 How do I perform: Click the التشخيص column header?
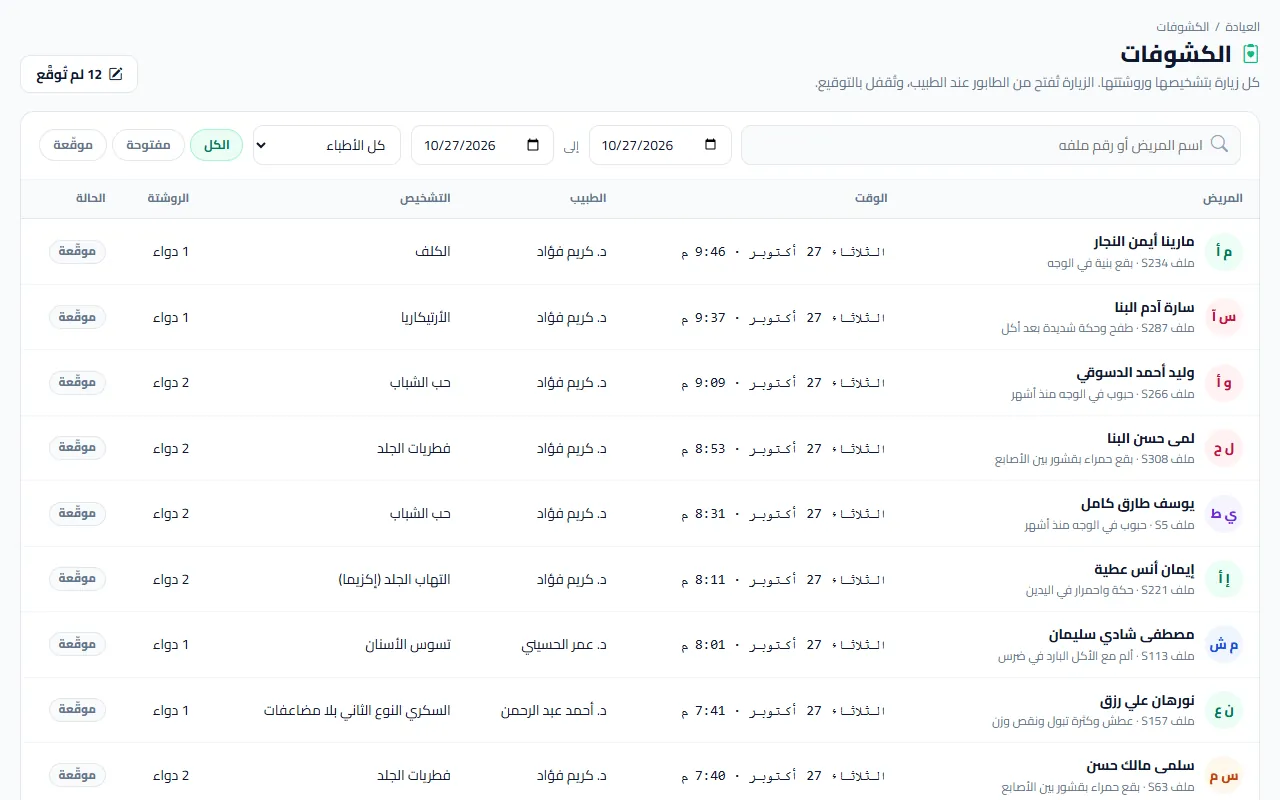coord(425,198)
